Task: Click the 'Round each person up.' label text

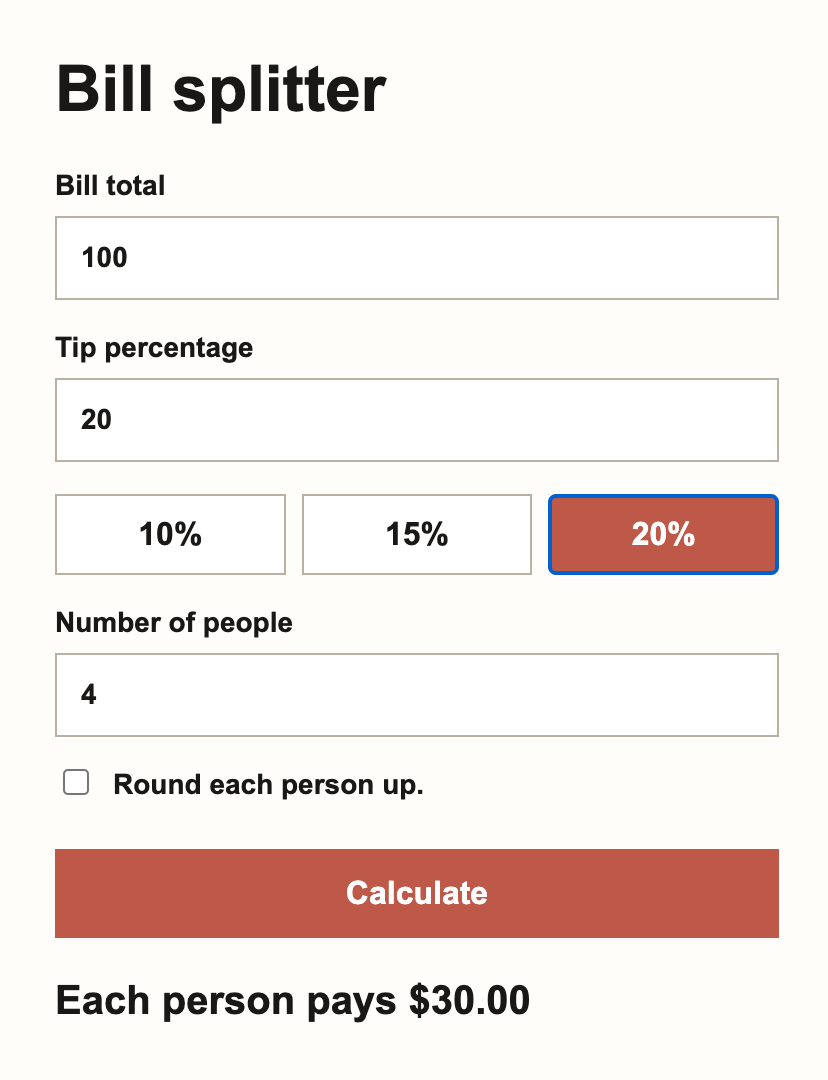Action: point(268,785)
